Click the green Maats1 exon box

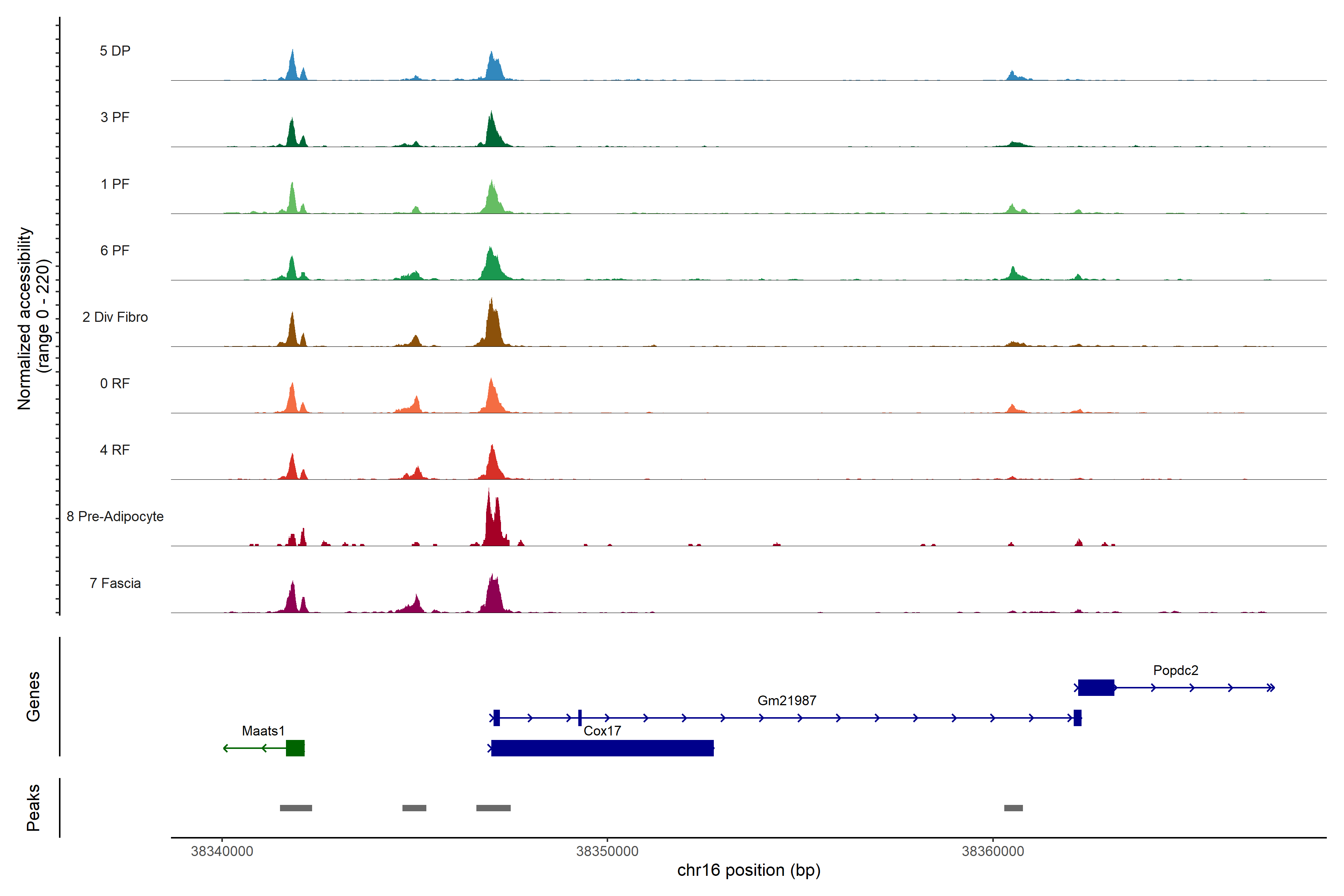[295, 748]
